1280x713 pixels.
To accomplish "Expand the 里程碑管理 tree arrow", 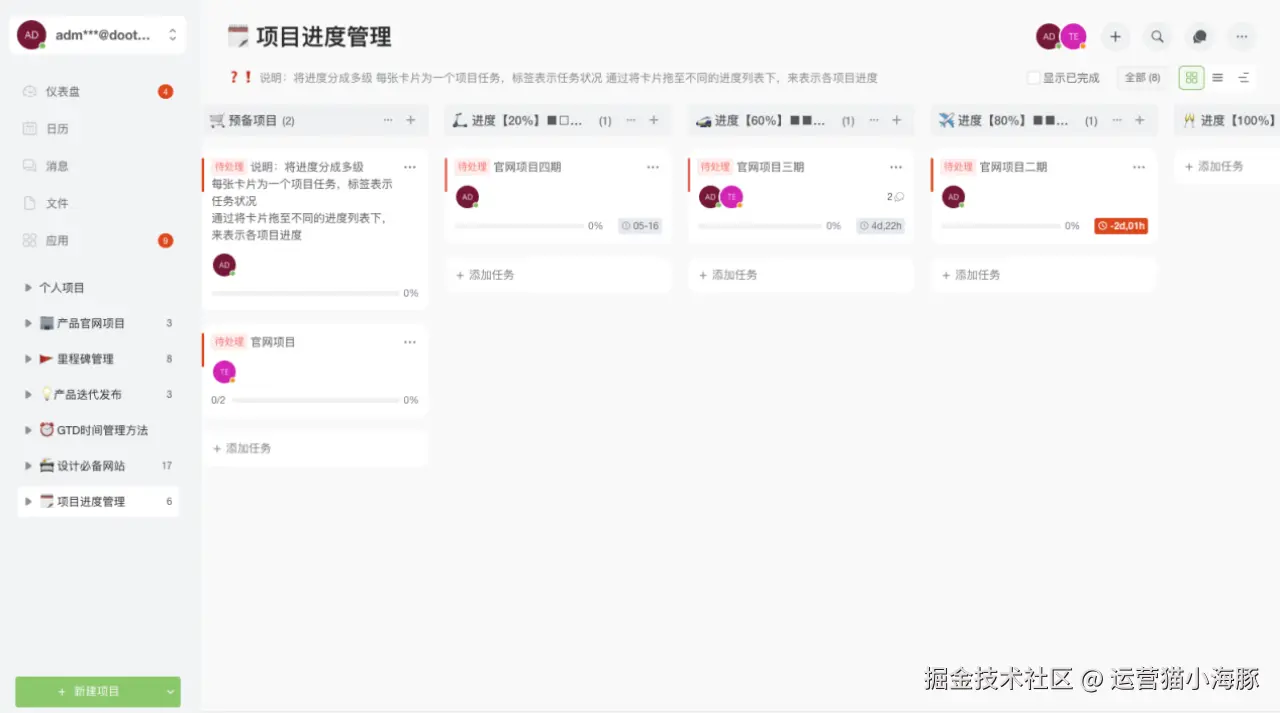I will [x=28, y=359].
